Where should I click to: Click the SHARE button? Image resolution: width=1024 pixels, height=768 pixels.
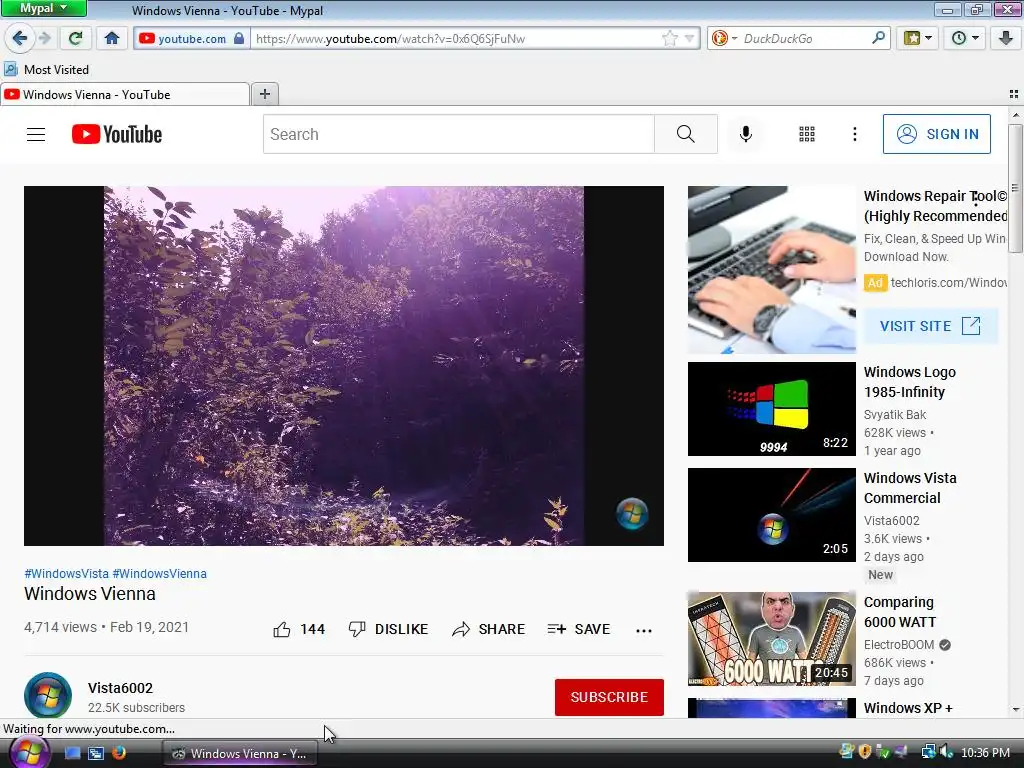click(x=488, y=630)
